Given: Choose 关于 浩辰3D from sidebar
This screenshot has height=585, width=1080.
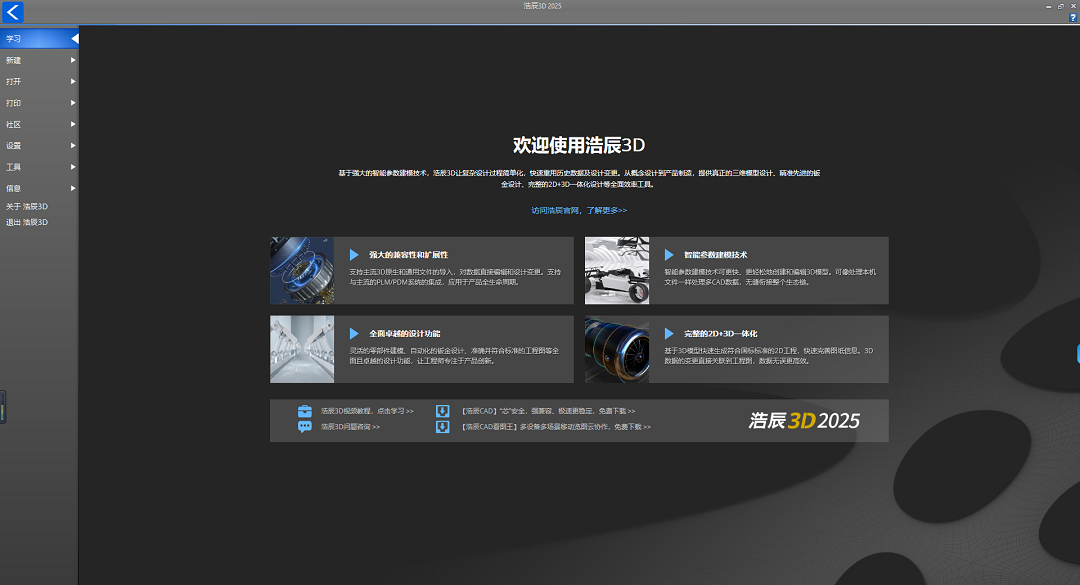Looking at the screenshot, I should point(27,207).
